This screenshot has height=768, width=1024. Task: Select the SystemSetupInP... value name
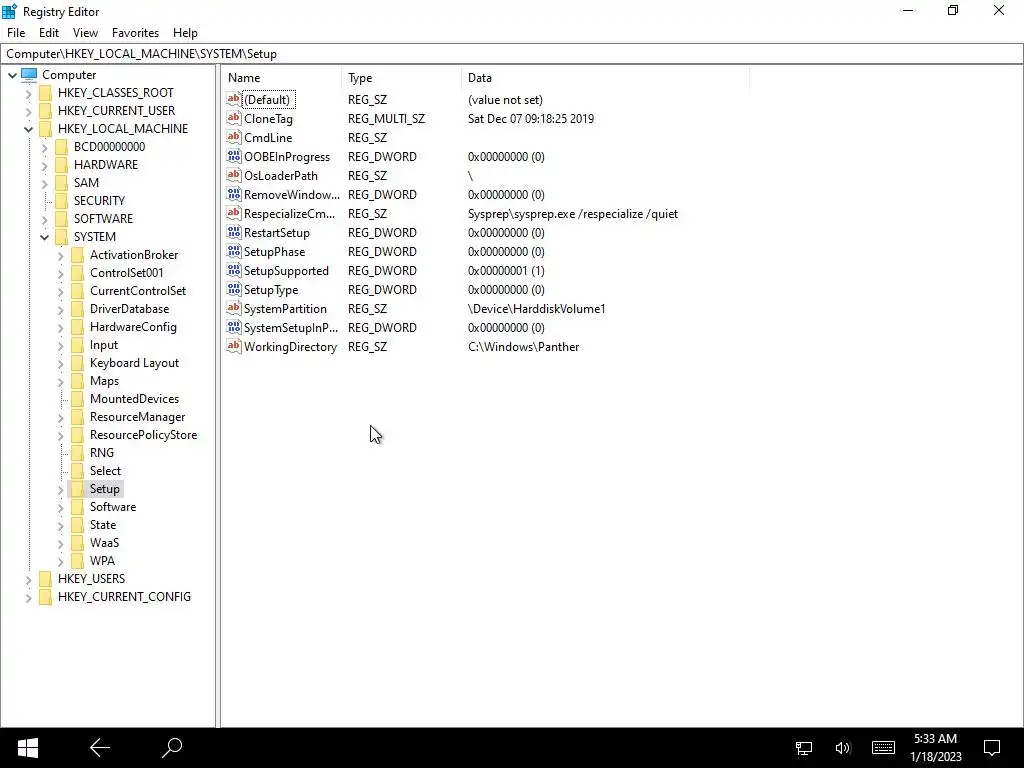291,328
